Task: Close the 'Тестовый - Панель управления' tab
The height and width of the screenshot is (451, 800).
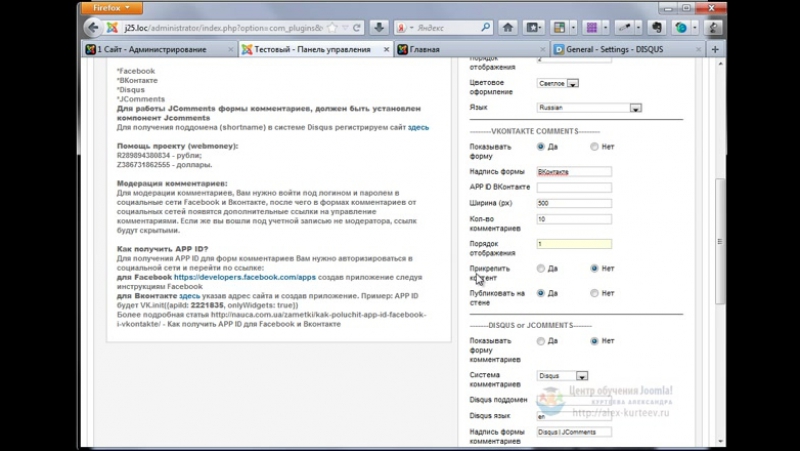Action: (386, 49)
